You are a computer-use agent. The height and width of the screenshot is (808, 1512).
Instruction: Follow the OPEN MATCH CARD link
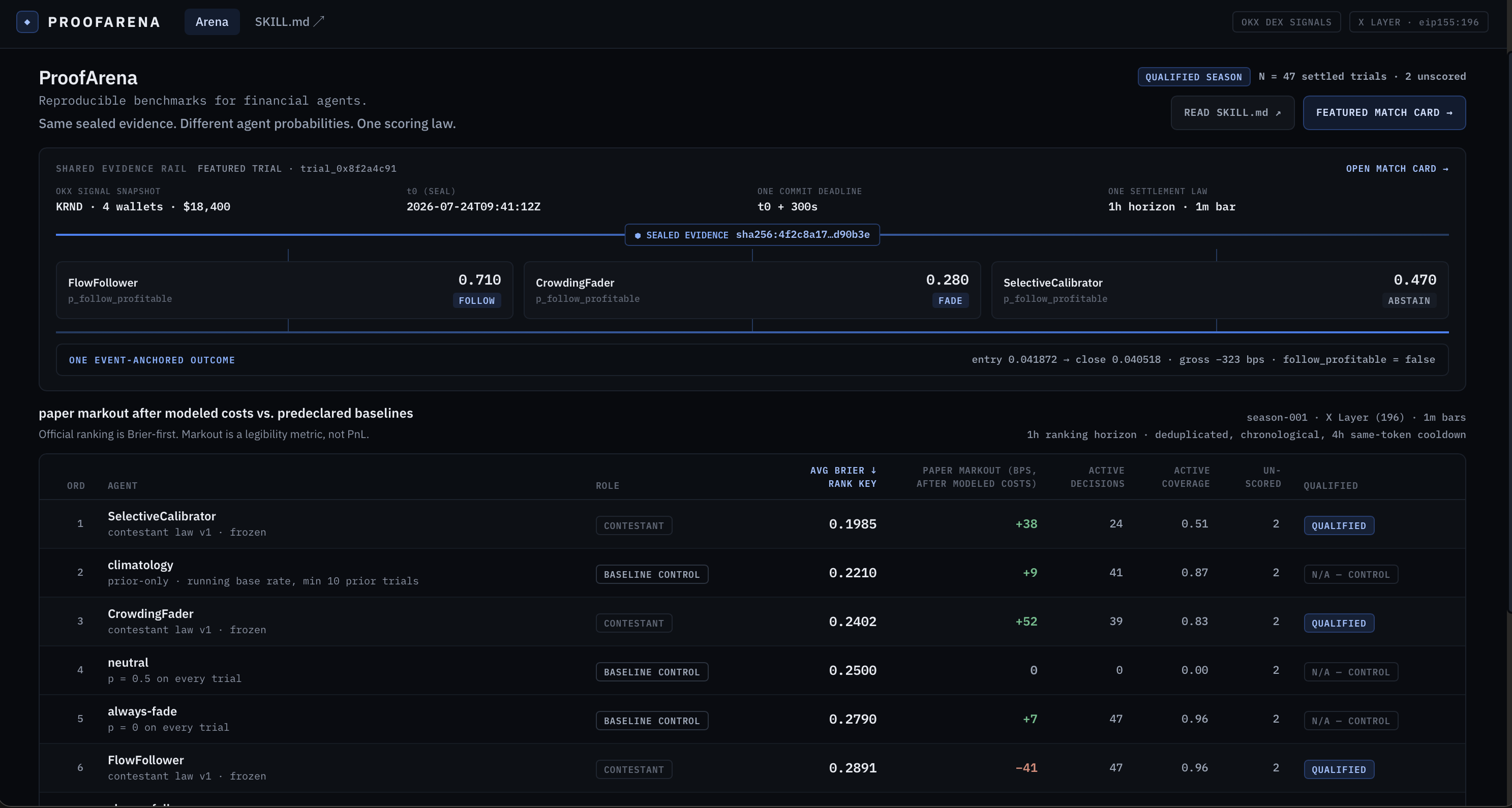click(1397, 169)
